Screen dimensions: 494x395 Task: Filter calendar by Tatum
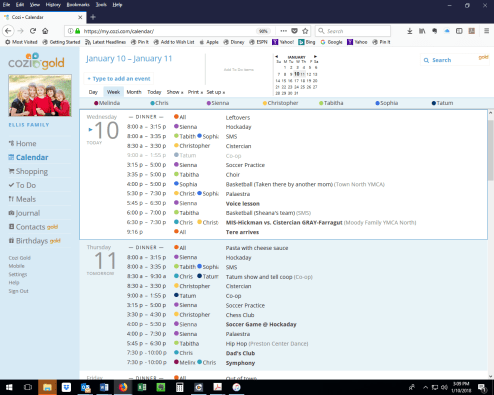pos(442,103)
